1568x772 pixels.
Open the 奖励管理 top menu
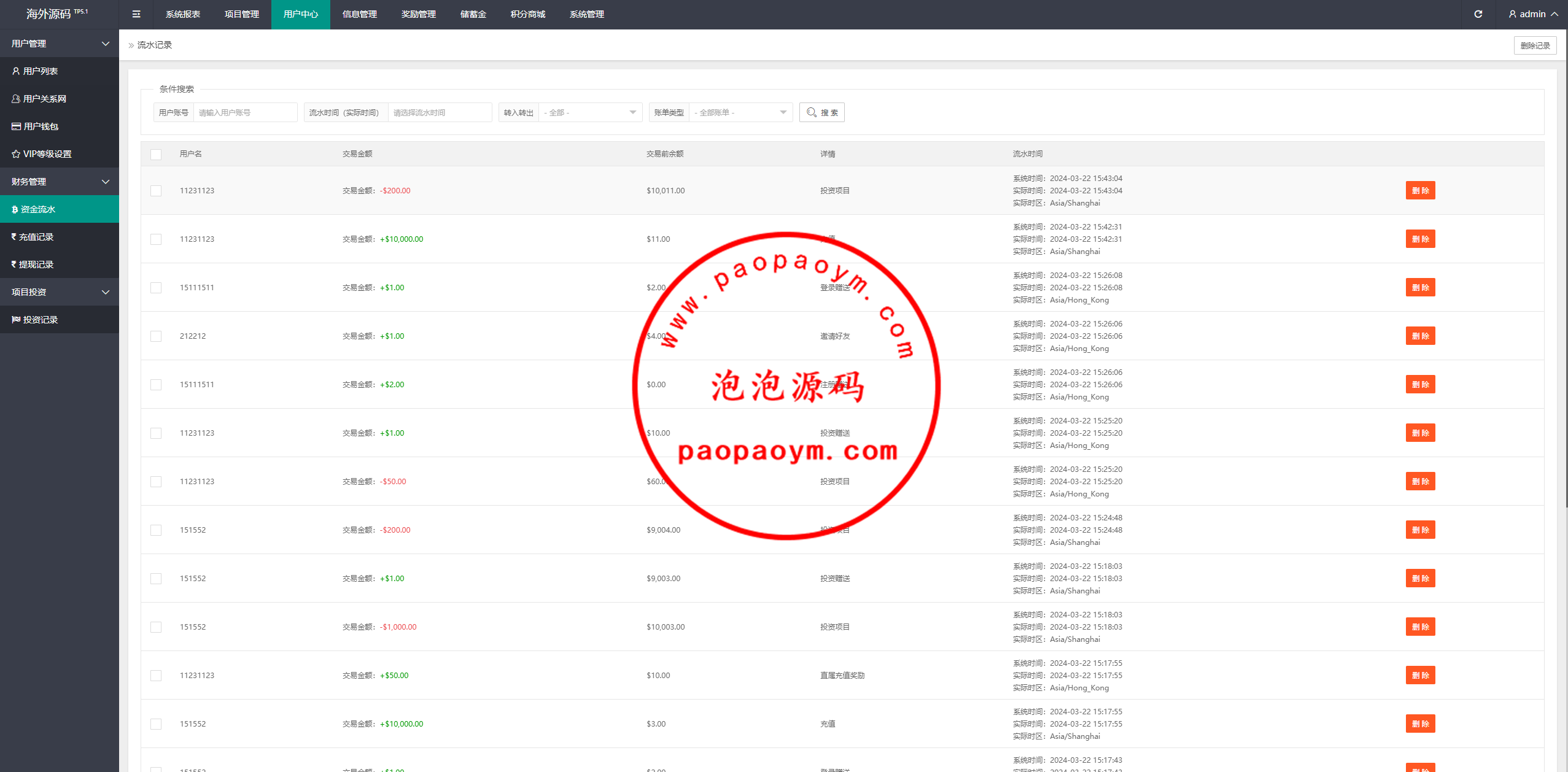419,14
